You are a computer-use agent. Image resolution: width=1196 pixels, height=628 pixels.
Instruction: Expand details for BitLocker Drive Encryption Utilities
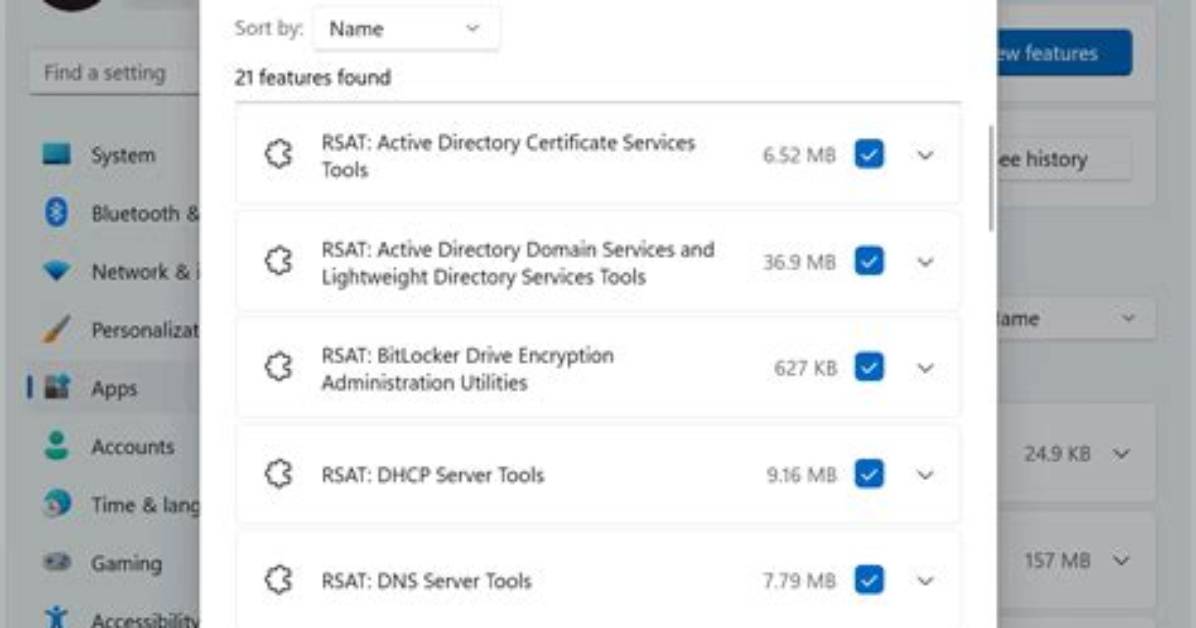click(925, 369)
